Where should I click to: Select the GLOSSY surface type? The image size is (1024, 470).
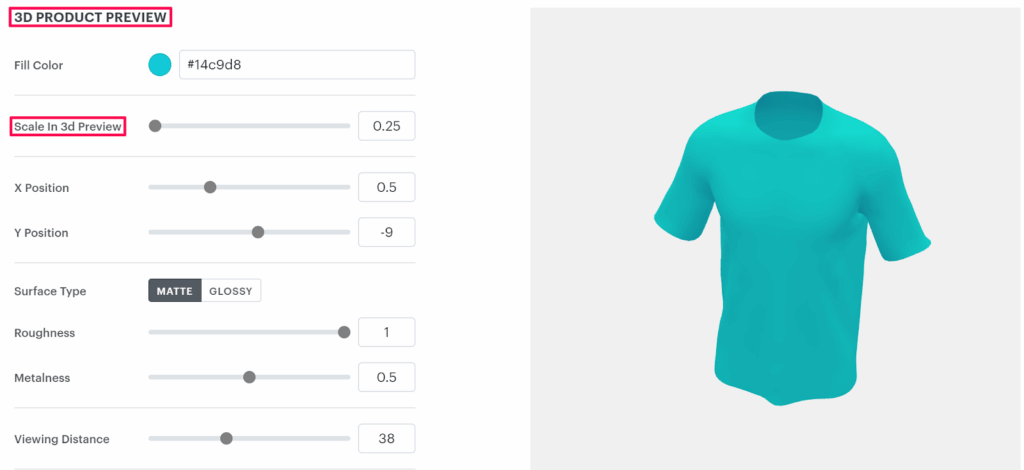pos(231,291)
